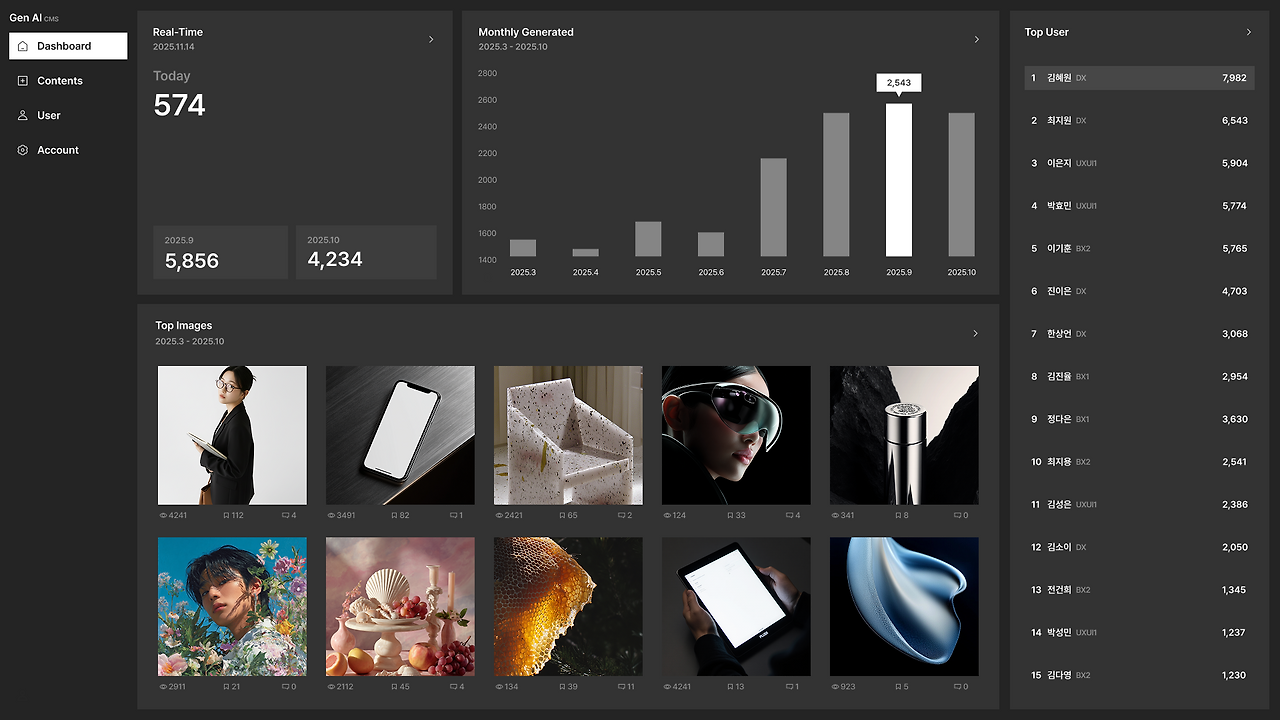The image size is (1280, 720).
Task: Select user row 김소이 with 2,050
Action: tap(1139, 547)
